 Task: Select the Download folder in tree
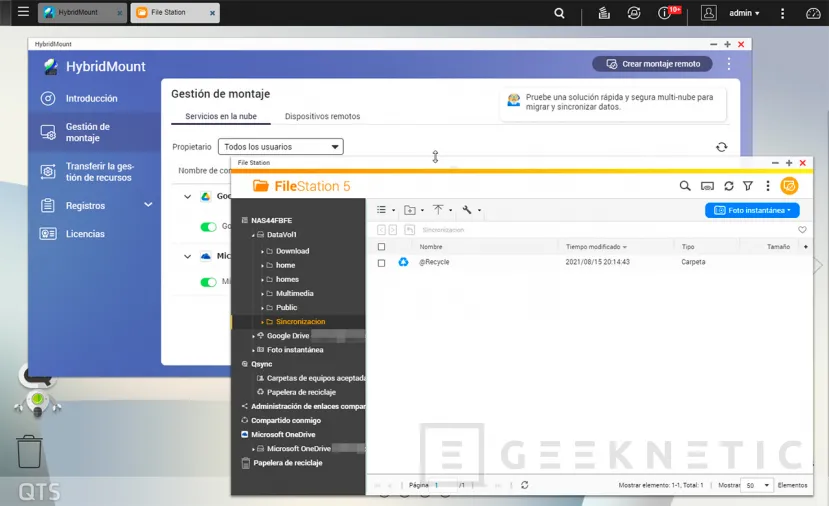pos(292,251)
